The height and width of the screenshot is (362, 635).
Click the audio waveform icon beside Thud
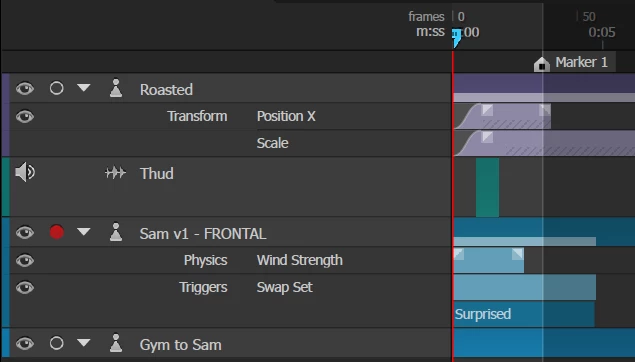115,173
